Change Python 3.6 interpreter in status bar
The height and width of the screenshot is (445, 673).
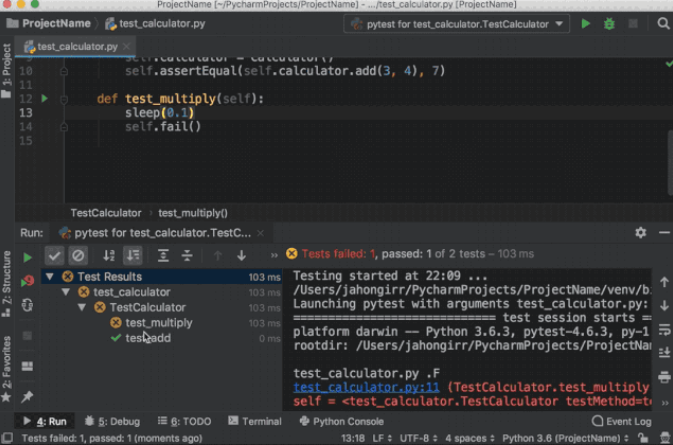(566, 438)
